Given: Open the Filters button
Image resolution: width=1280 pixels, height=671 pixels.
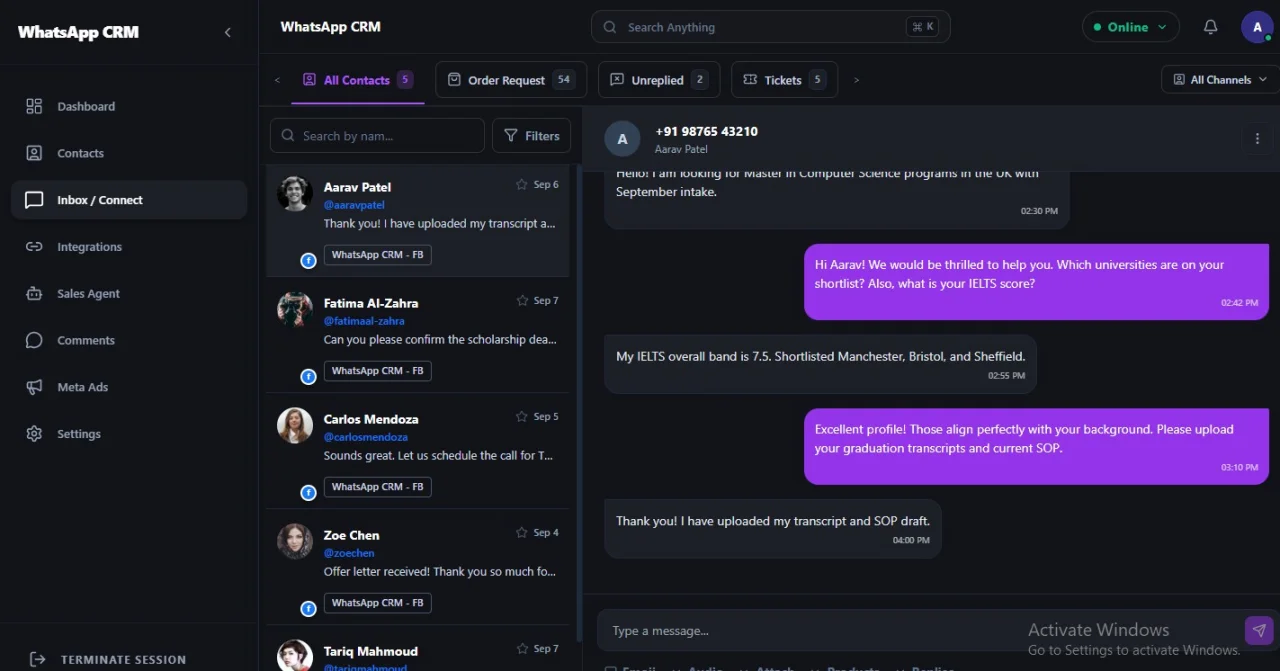Looking at the screenshot, I should pyautogui.click(x=531, y=136).
